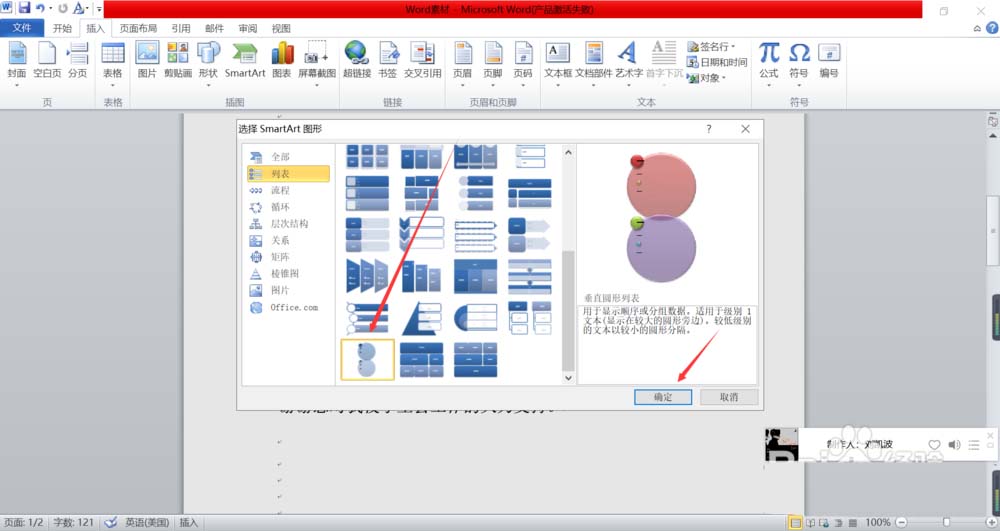
Task: Select the vertical chevron list thumbnail
Action: (422, 234)
